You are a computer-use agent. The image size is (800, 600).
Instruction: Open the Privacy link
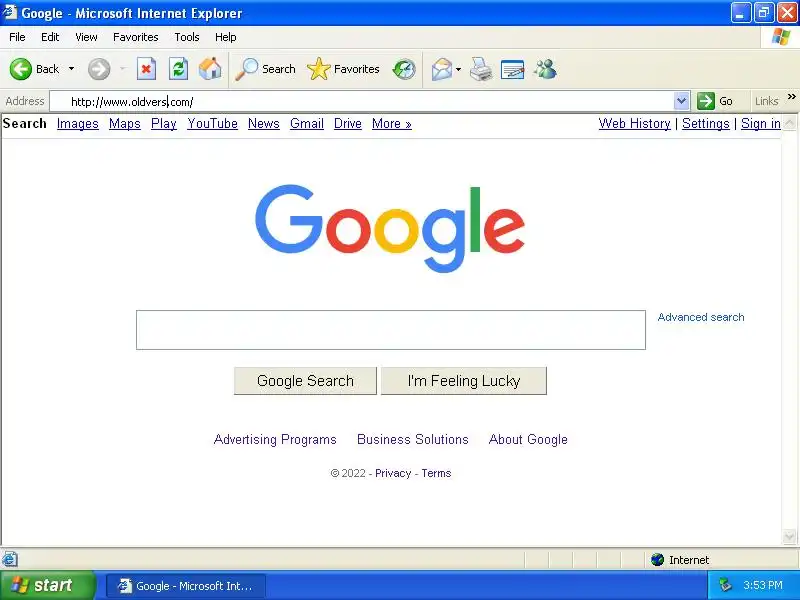tap(393, 473)
